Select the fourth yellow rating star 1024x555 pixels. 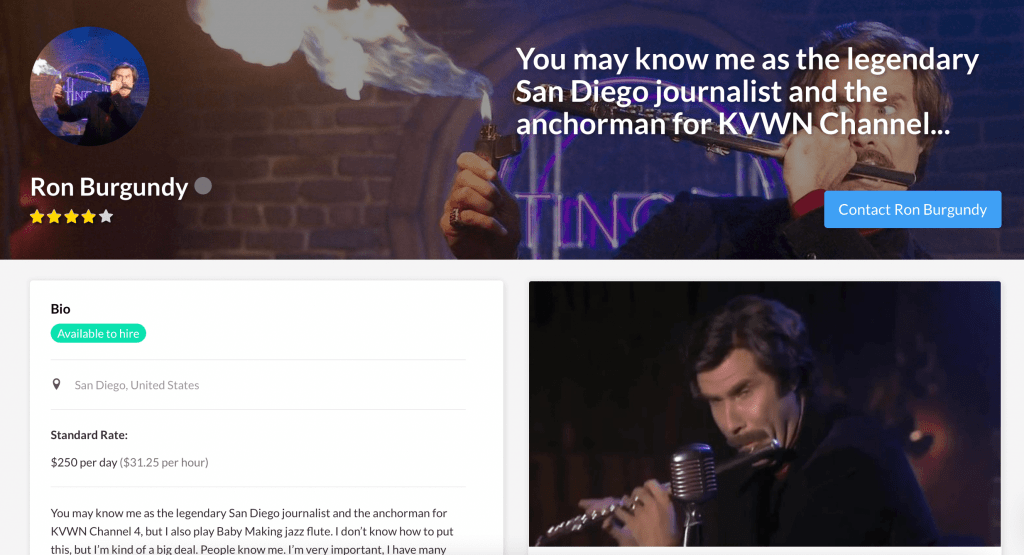coord(88,216)
